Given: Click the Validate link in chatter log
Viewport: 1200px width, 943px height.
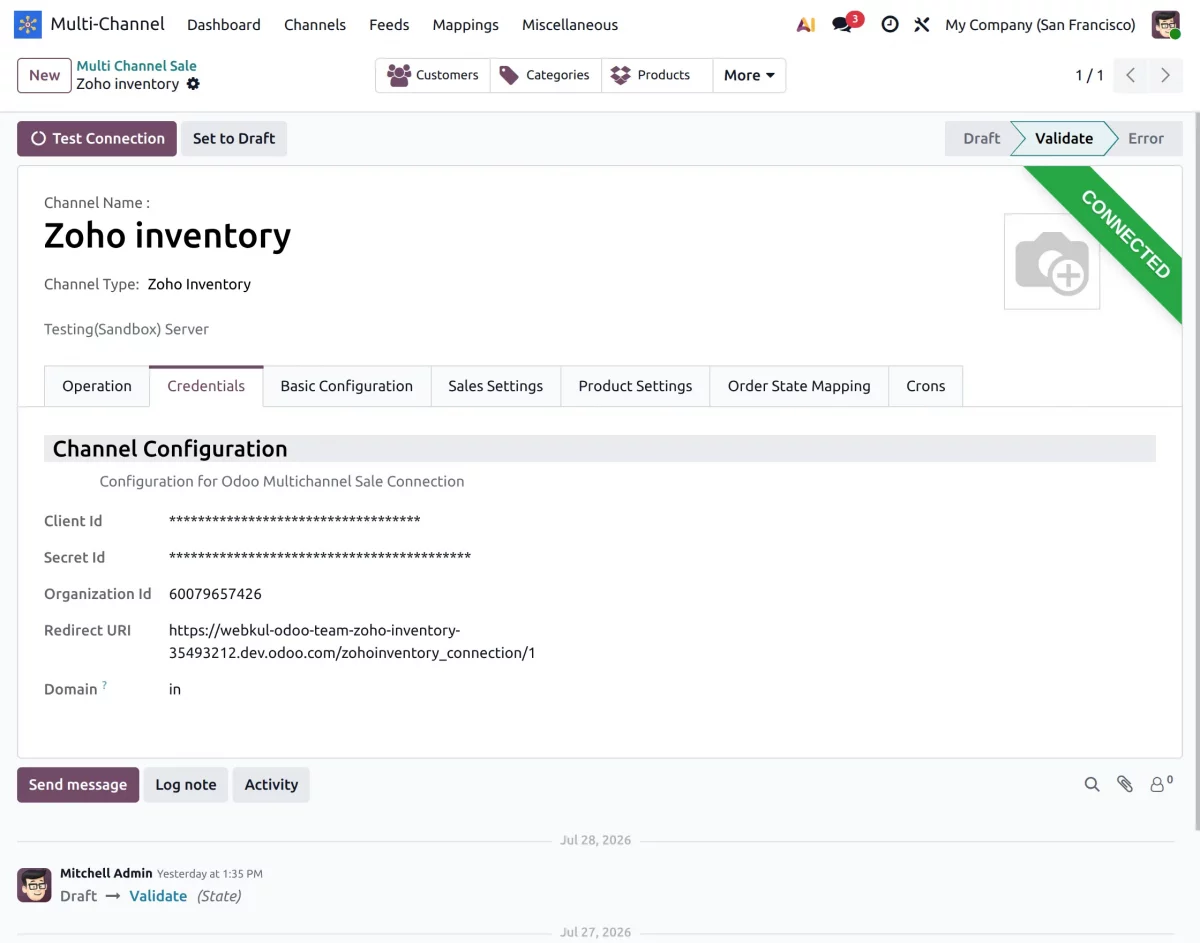Looking at the screenshot, I should point(158,896).
